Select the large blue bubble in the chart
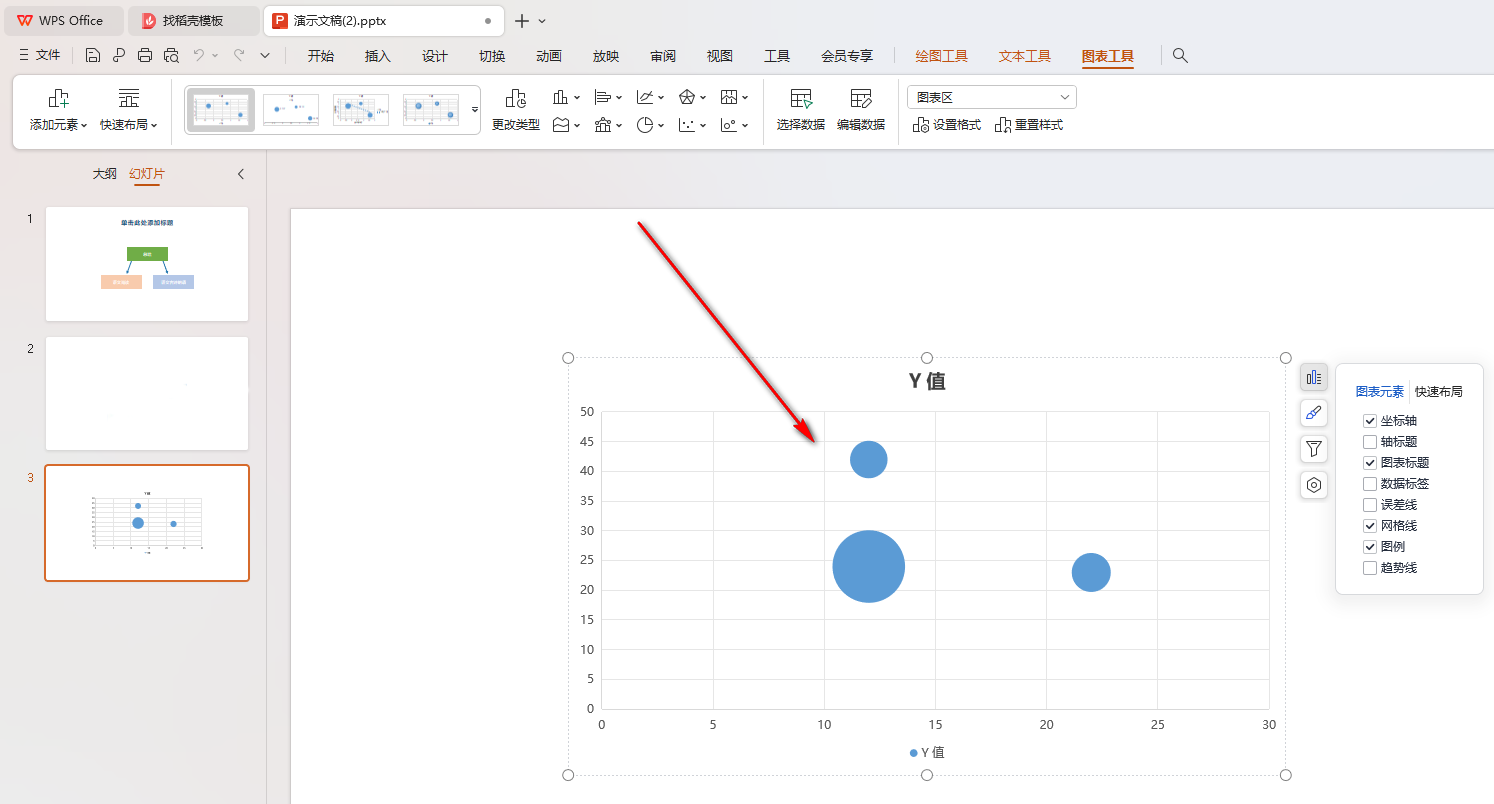 pyautogui.click(x=868, y=566)
